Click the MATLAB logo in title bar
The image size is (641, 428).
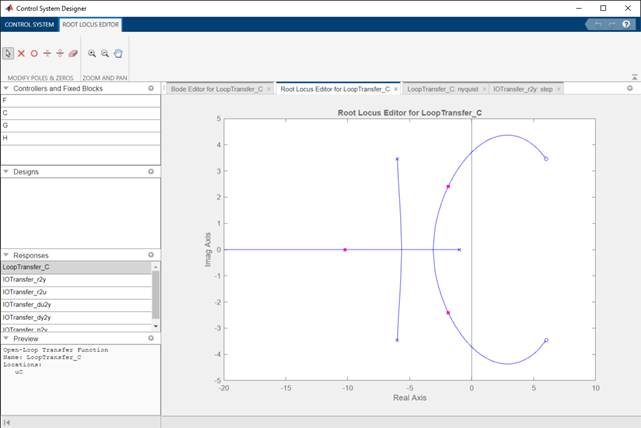[x=9, y=8]
